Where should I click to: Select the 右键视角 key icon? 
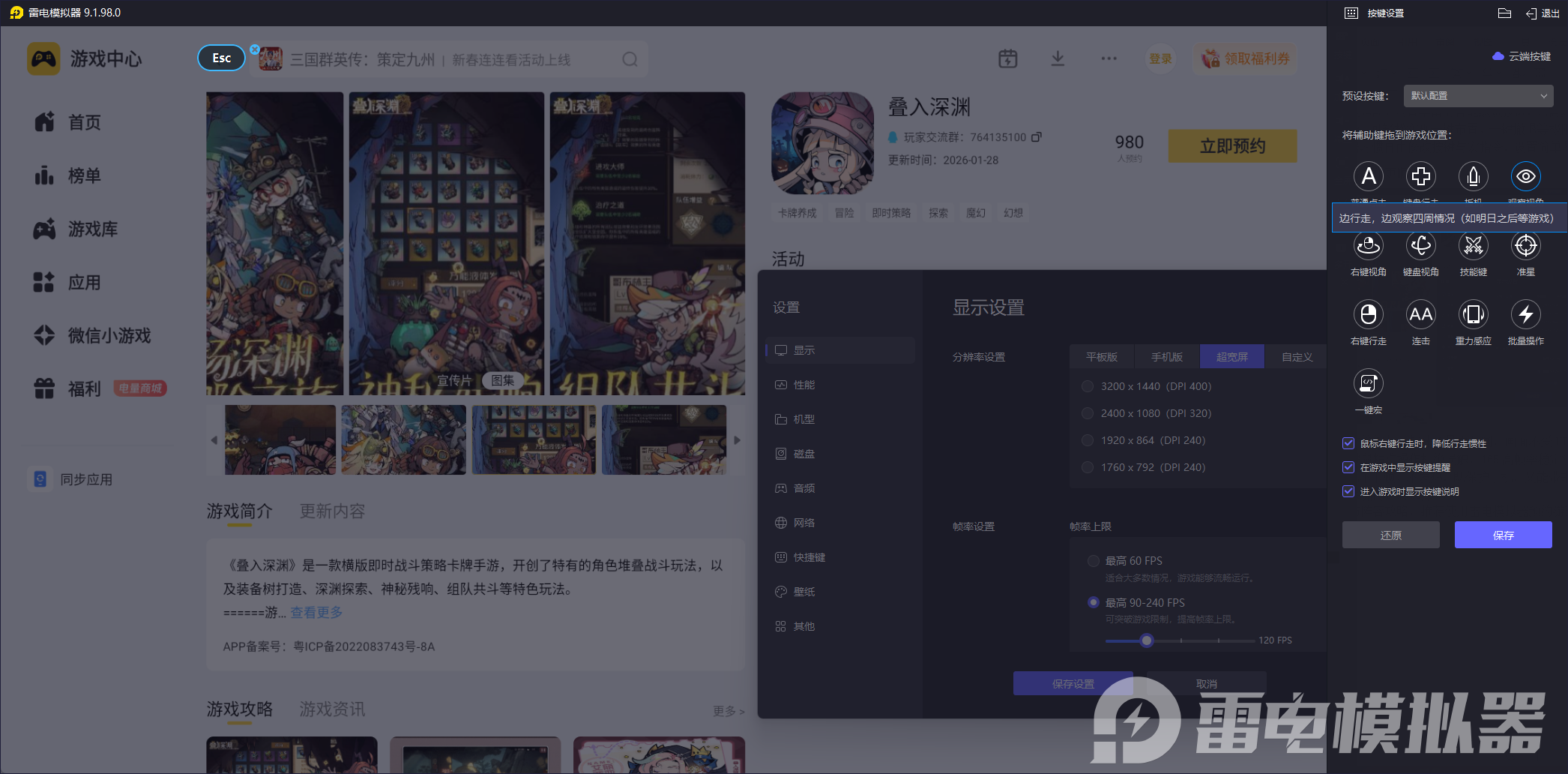(1369, 245)
